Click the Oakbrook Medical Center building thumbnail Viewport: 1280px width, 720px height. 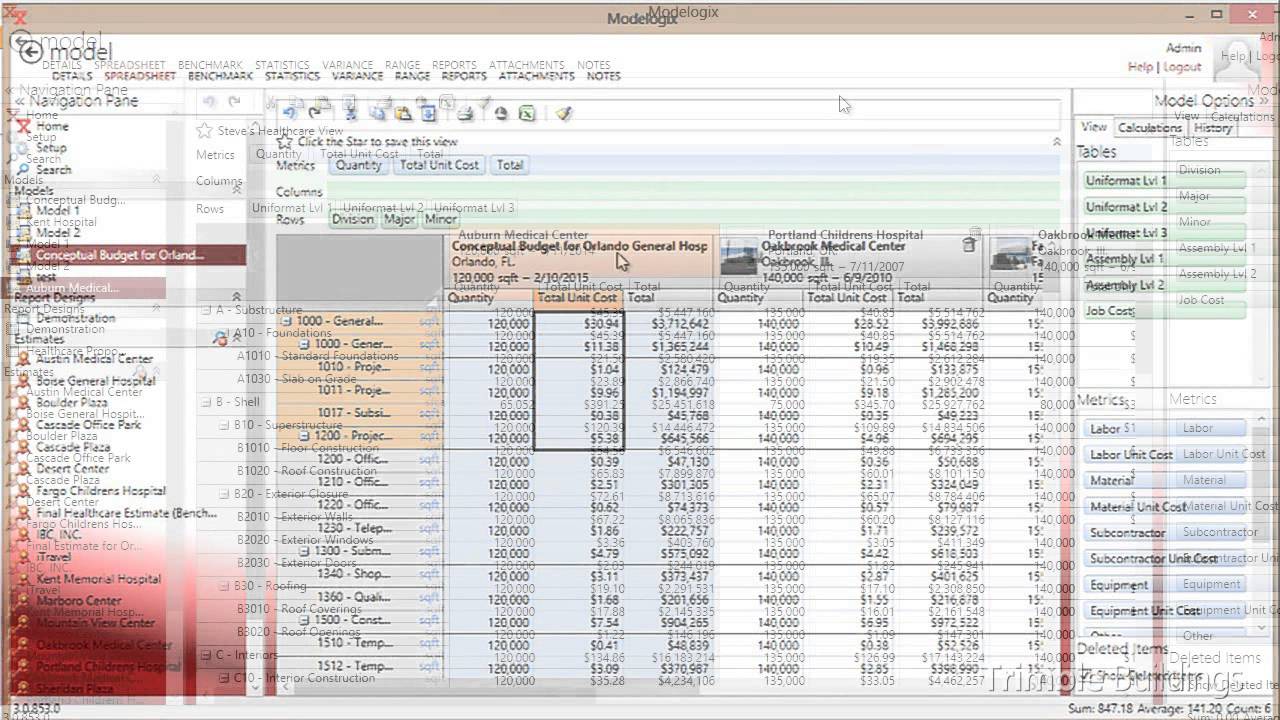point(739,256)
